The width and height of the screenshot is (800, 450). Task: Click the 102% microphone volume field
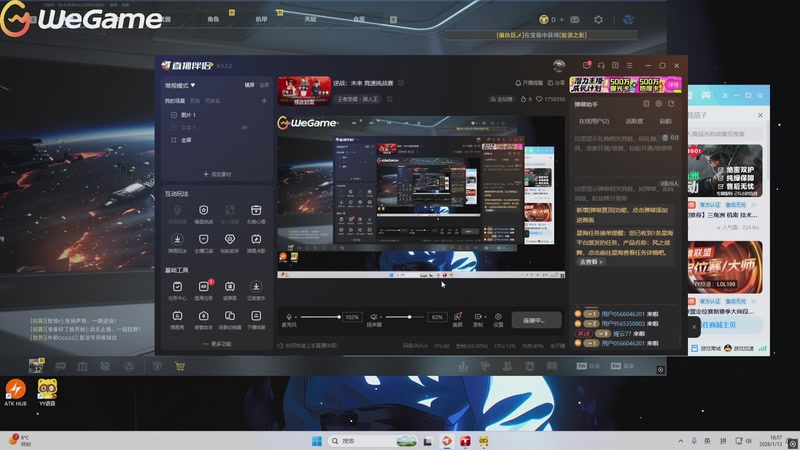[x=352, y=317]
